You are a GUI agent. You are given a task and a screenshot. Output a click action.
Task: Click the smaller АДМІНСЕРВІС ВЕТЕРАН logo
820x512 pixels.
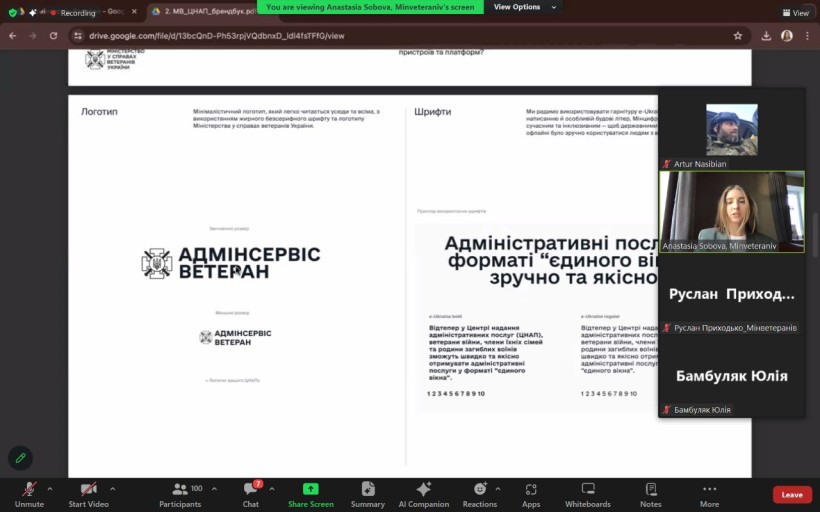coord(235,337)
